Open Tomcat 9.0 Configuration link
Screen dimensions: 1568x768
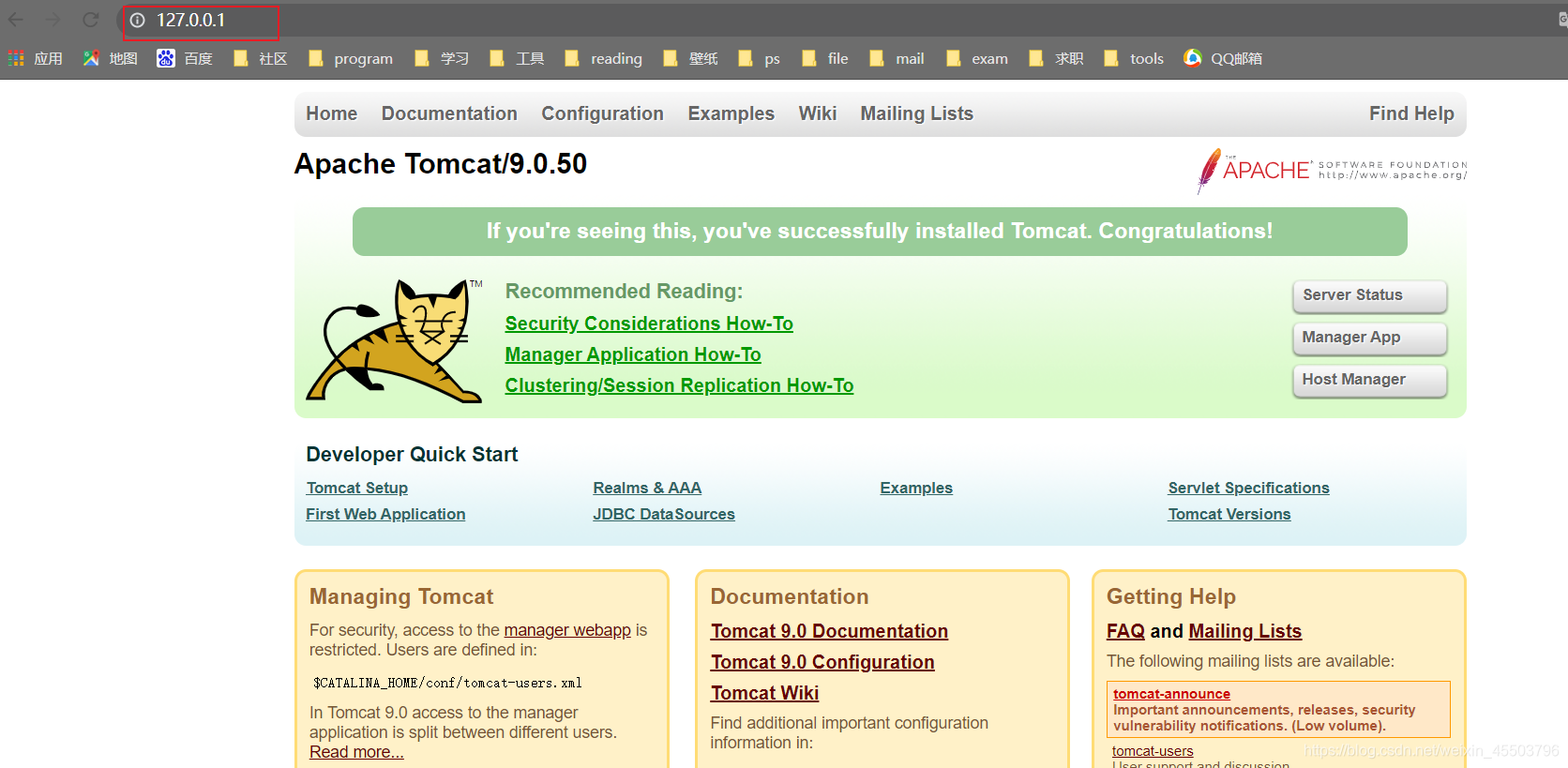(822, 662)
